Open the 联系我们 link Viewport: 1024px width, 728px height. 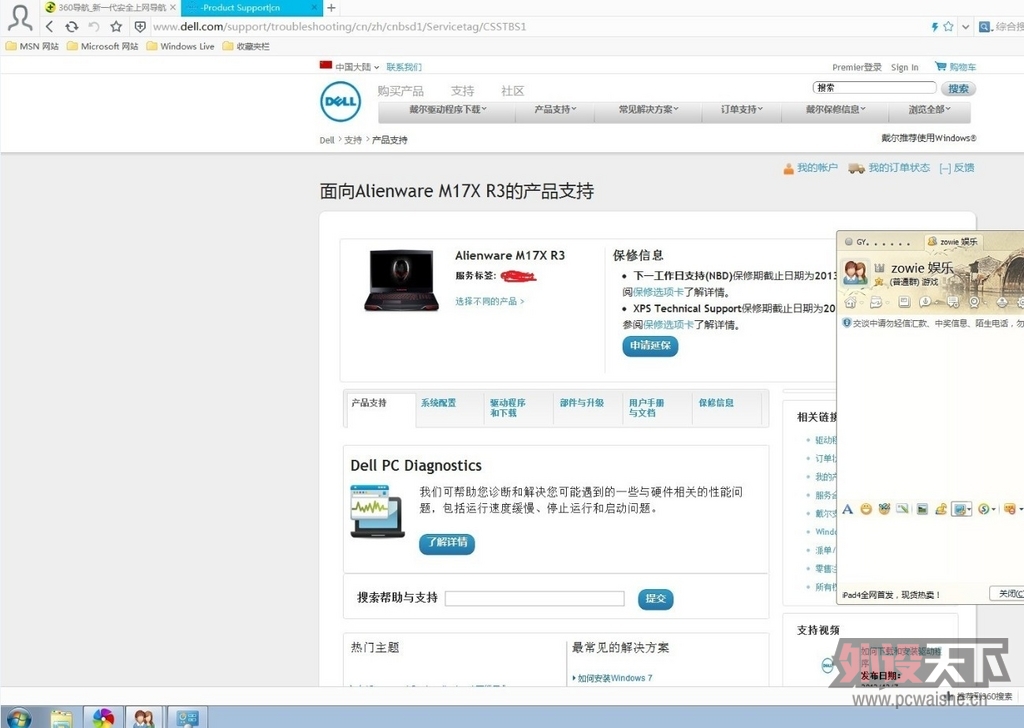point(404,67)
